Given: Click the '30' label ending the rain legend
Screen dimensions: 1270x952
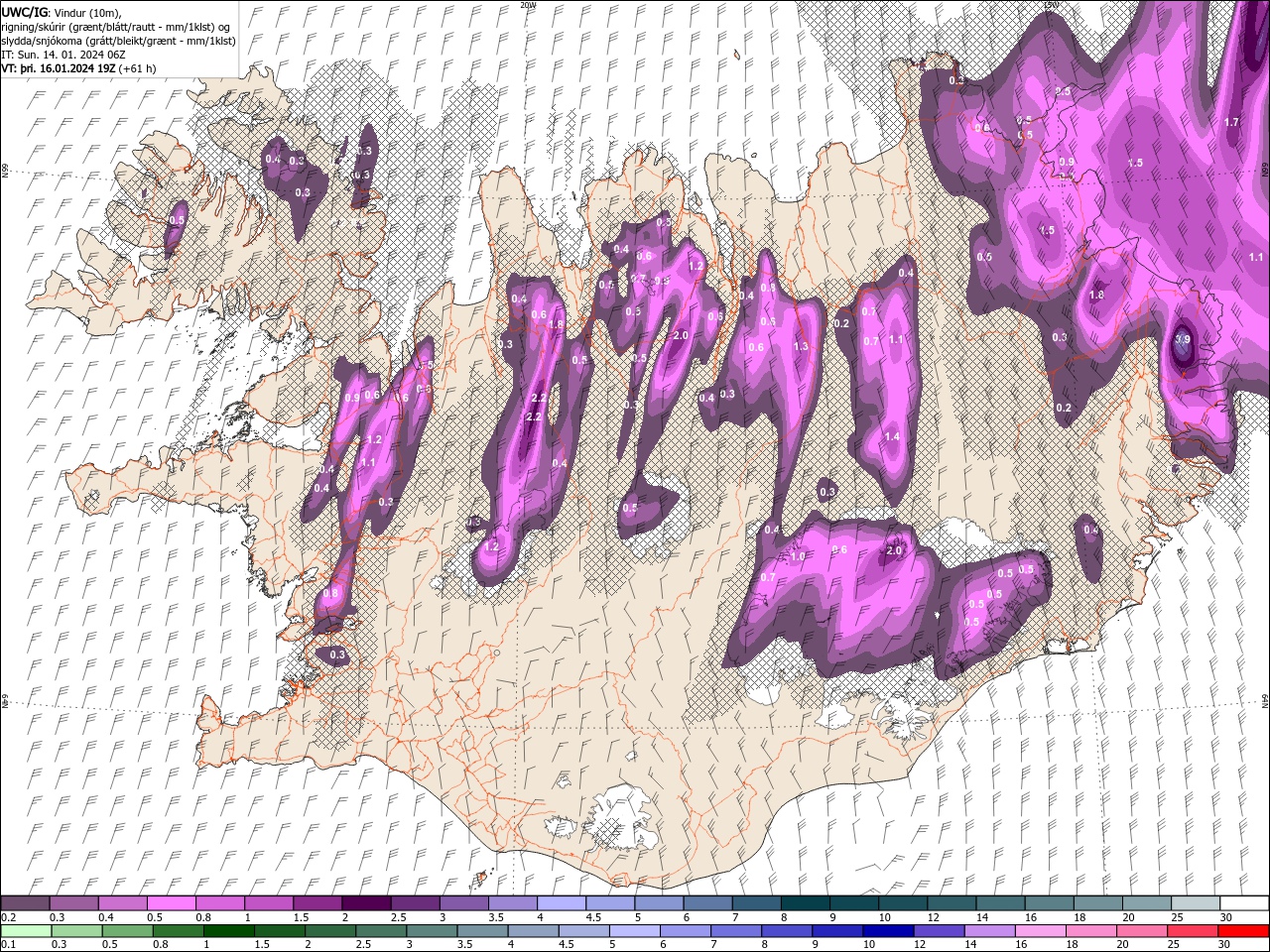Looking at the screenshot, I should [1223, 945].
